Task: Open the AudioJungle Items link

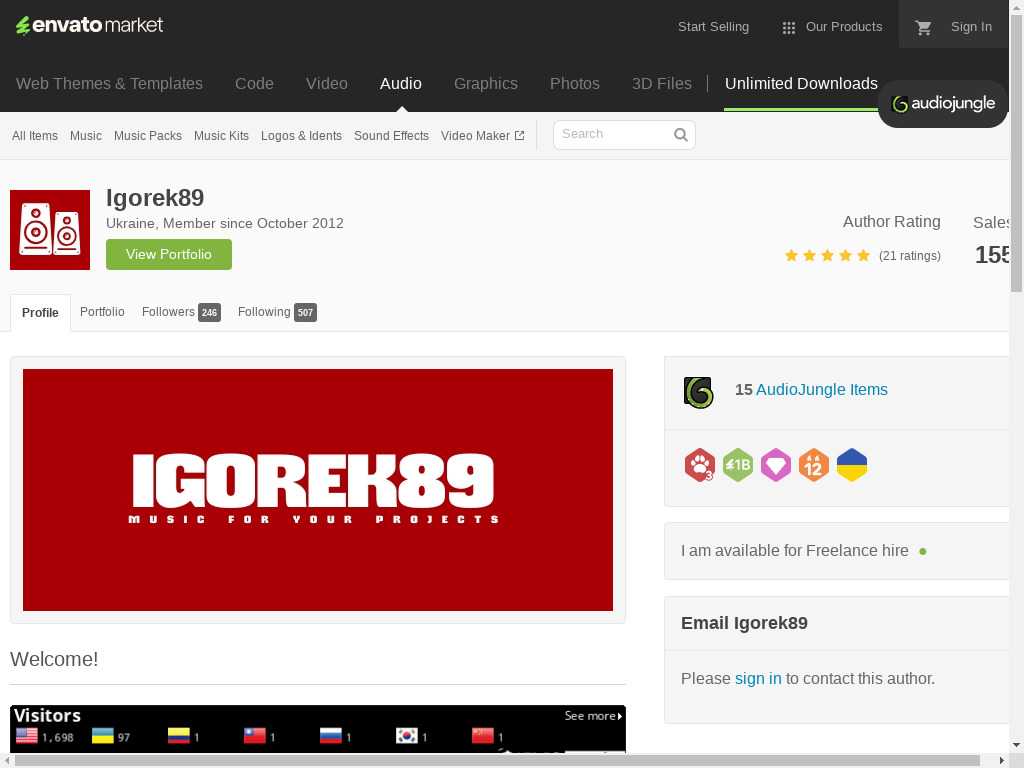Action: (x=822, y=390)
